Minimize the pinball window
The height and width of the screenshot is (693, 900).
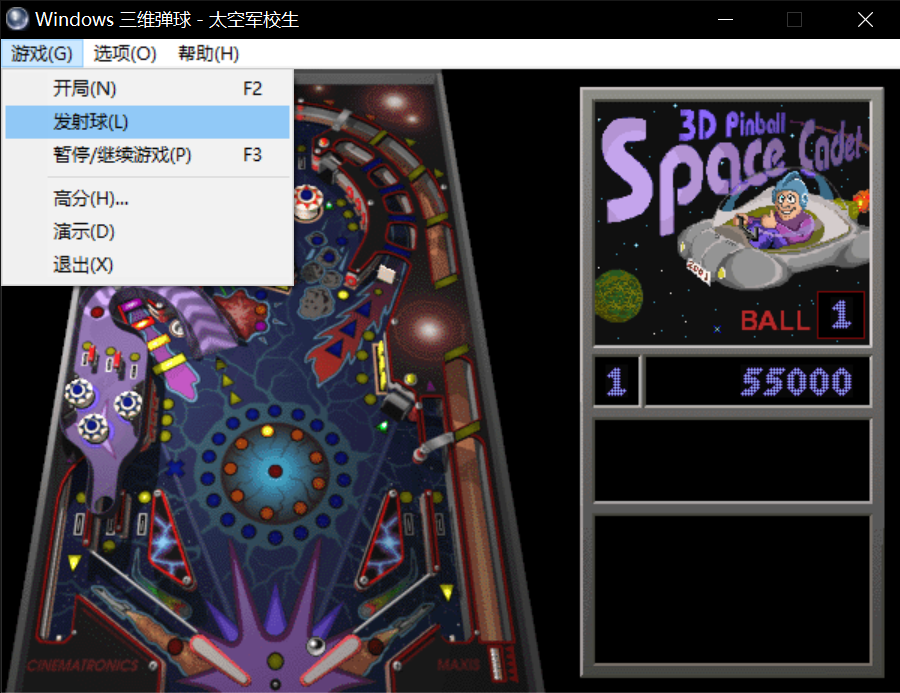coord(726,20)
